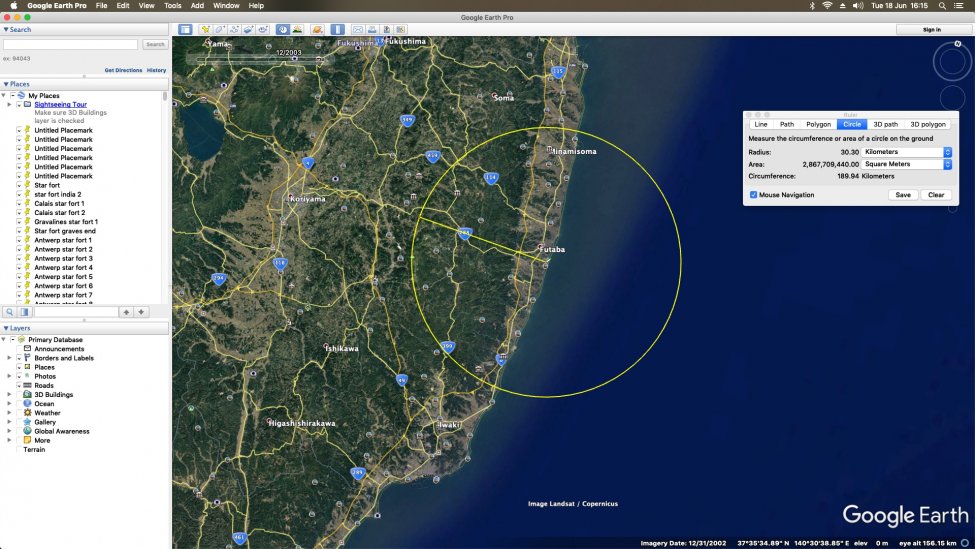Toggle the Borders and Labels layer checkbox
975x549 pixels.
coord(19,358)
